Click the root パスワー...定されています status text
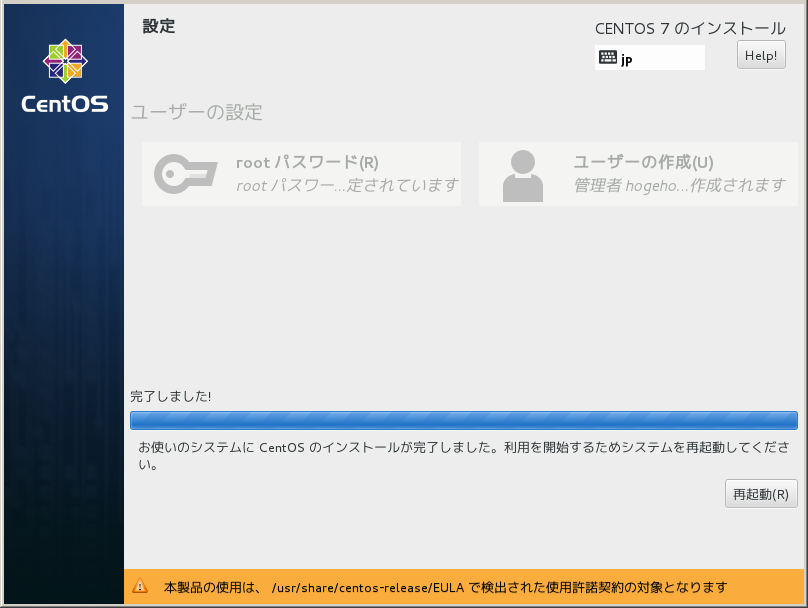The width and height of the screenshot is (808, 608). click(x=347, y=185)
